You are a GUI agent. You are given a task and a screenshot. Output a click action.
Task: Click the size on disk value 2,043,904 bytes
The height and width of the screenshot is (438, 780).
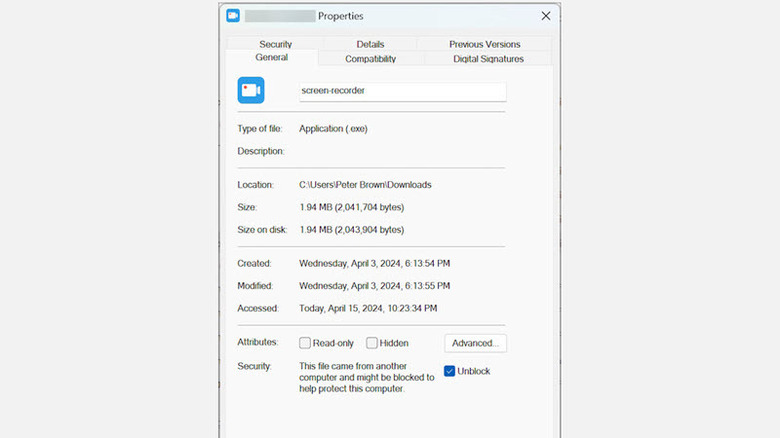(352, 229)
